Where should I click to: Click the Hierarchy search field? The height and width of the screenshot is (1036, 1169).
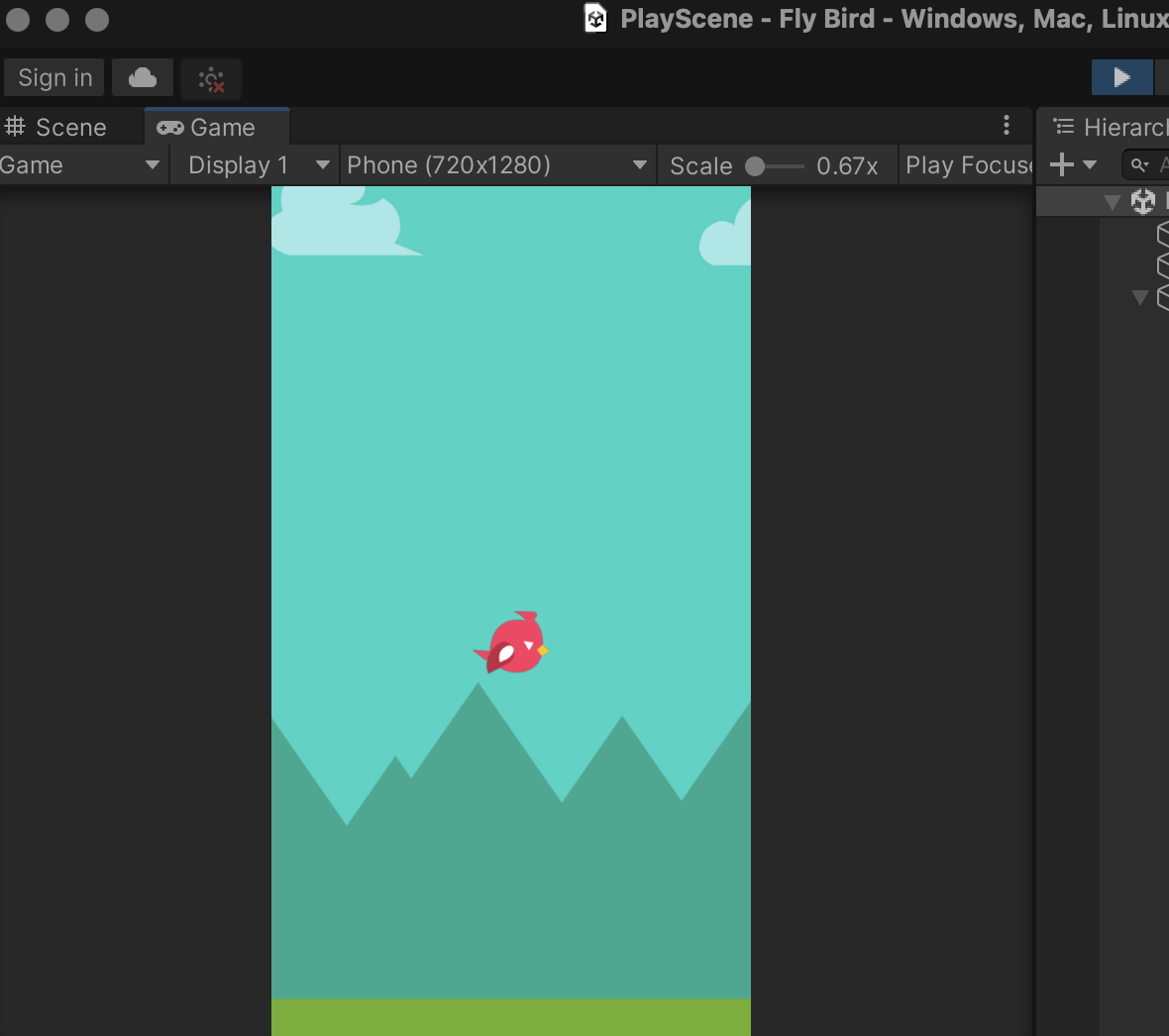click(x=1146, y=164)
